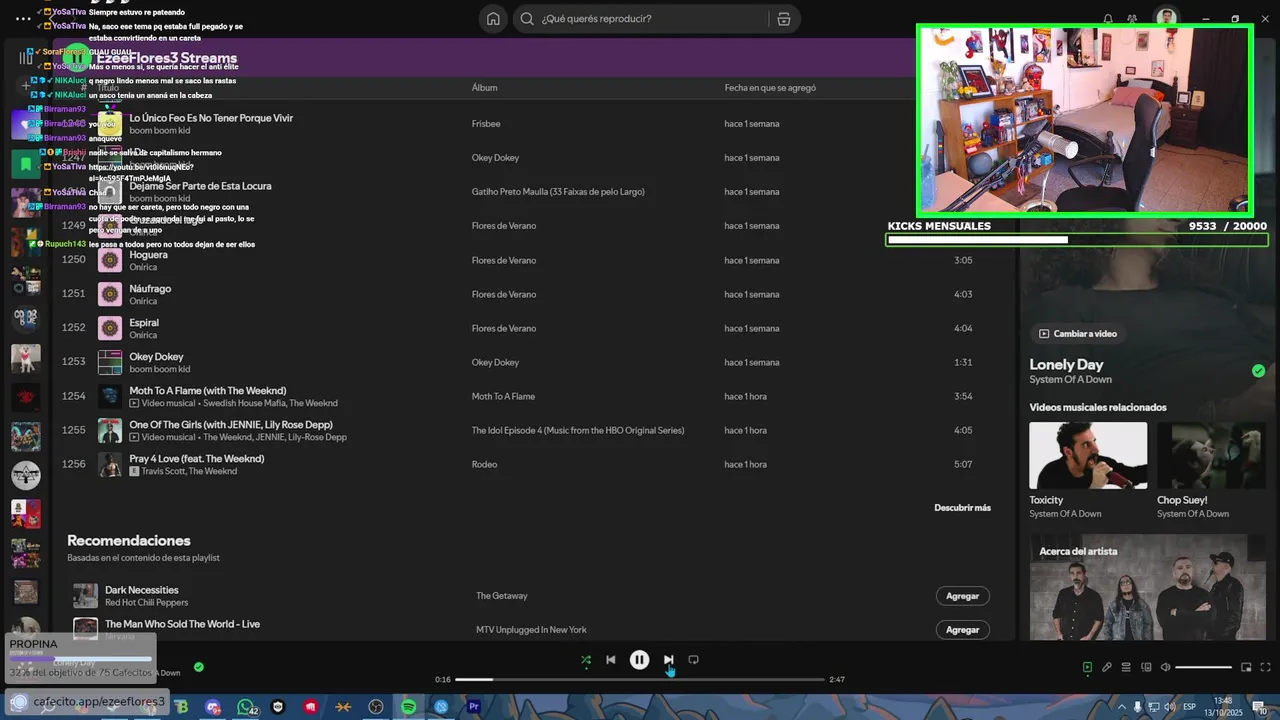Image resolution: width=1280 pixels, height=720 pixels.
Task: Open the Toxicity music video thumbnail
Action: (1088, 455)
